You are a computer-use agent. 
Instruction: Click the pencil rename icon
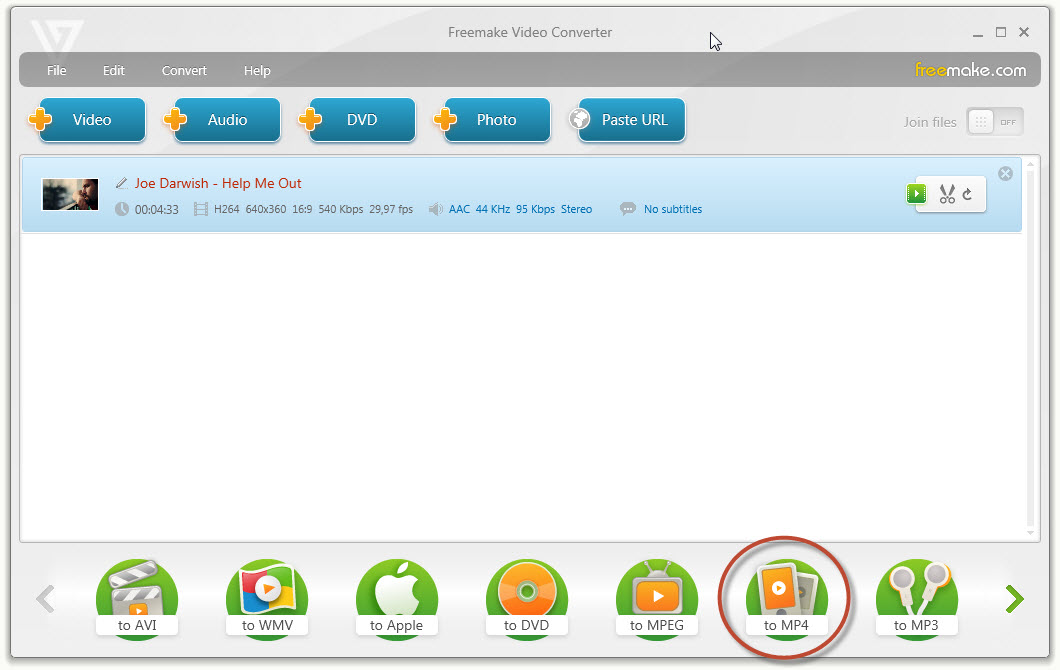click(122, 183)
